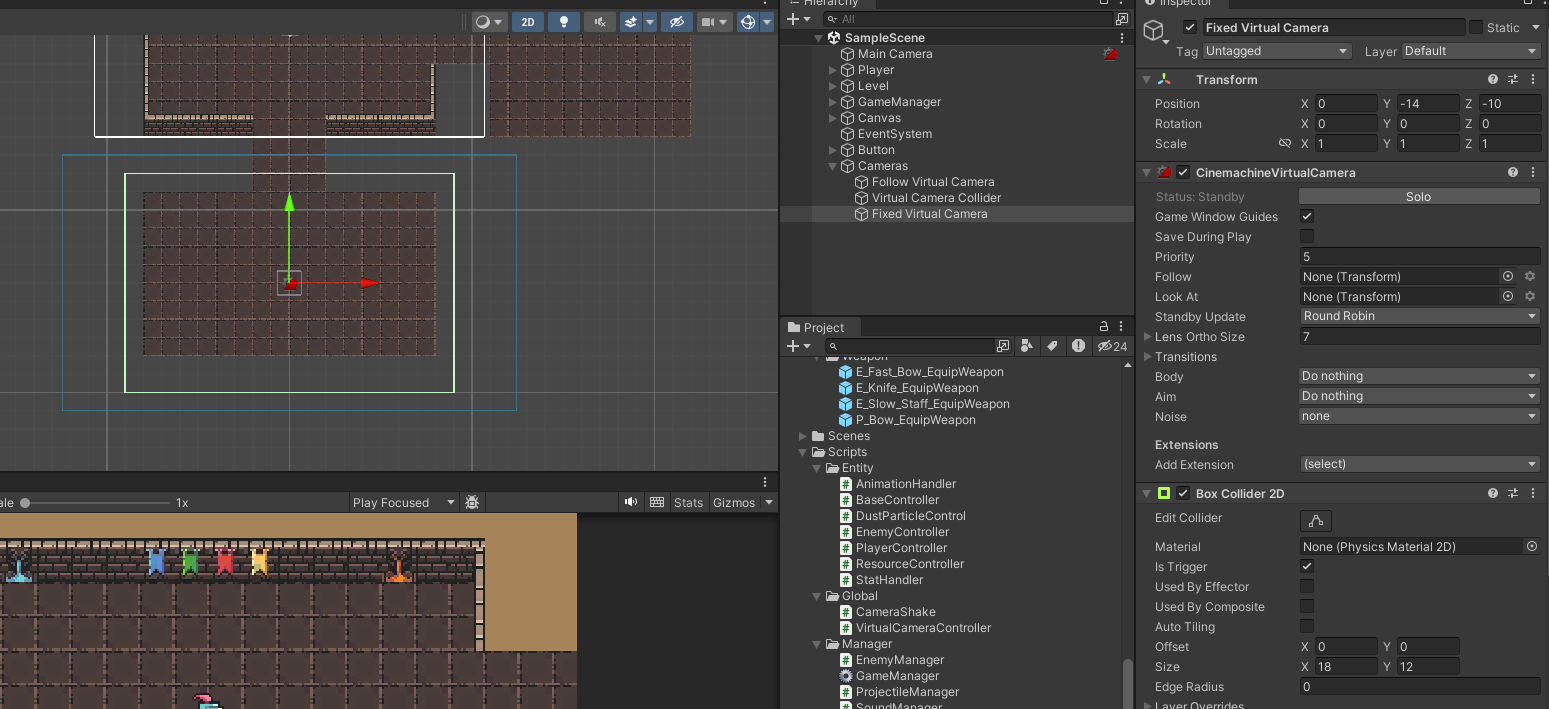1549x709 pixels.
Task: Open gear options for Look At field
Action: tap(1530, 296)
